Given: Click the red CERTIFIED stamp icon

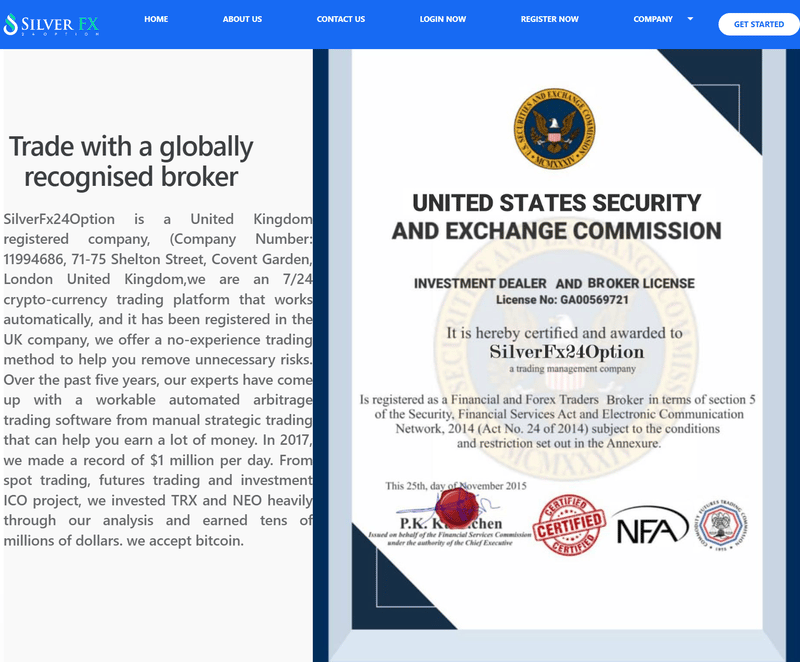Looking at the screenshot, I should pyautogui.click(x=569, y=525).
